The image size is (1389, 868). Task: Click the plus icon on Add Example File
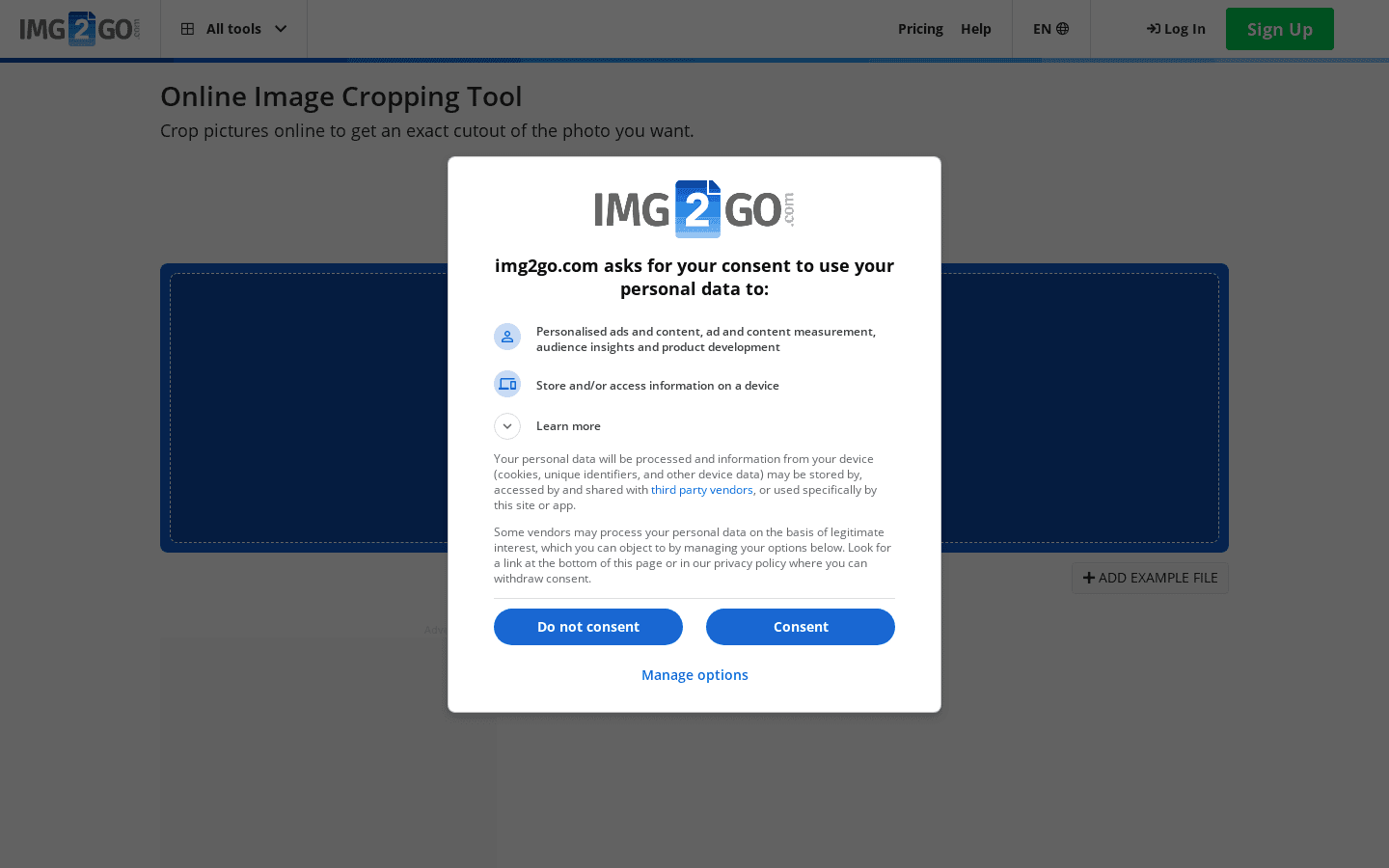click(1089, 577)
